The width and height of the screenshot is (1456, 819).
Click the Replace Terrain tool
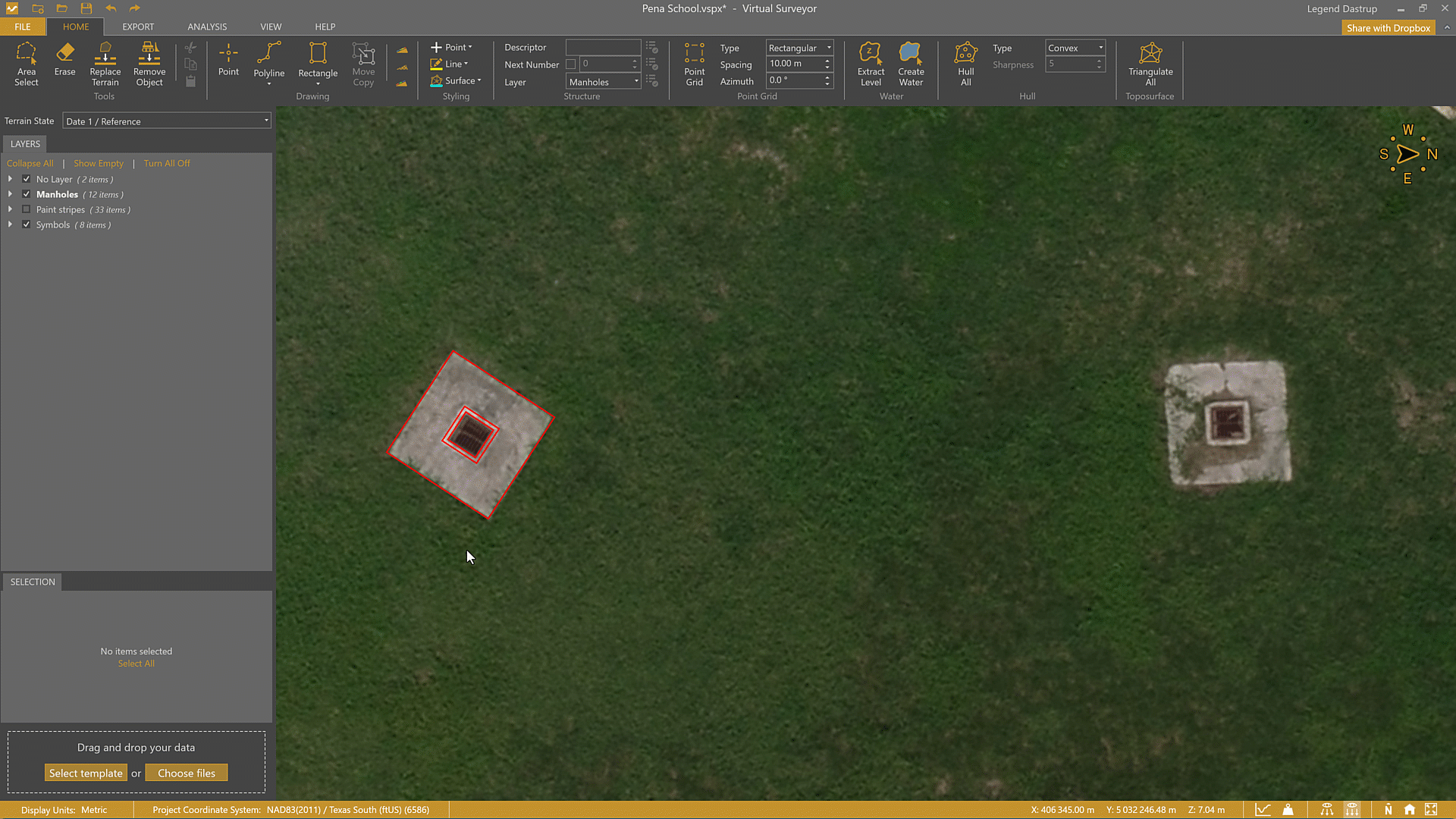coord(105,64)
